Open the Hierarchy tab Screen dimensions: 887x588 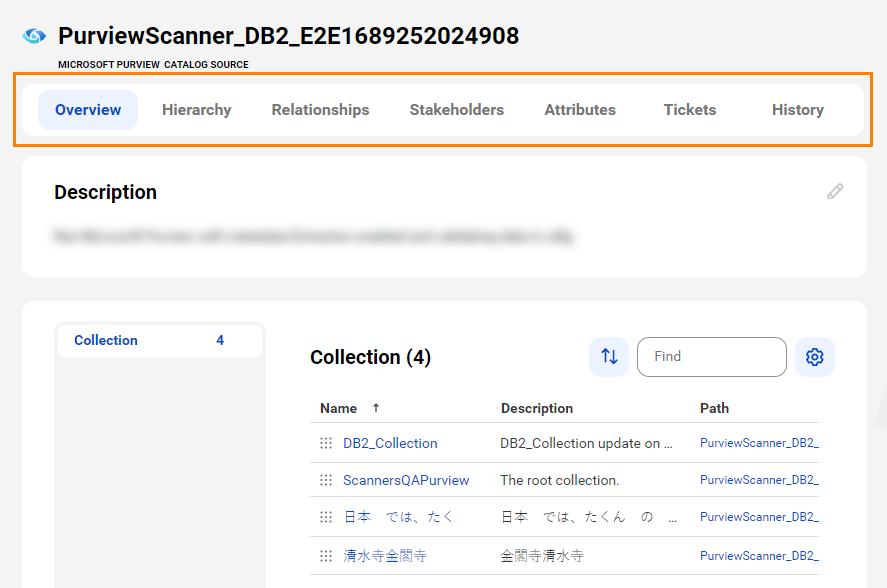point(196,110)
